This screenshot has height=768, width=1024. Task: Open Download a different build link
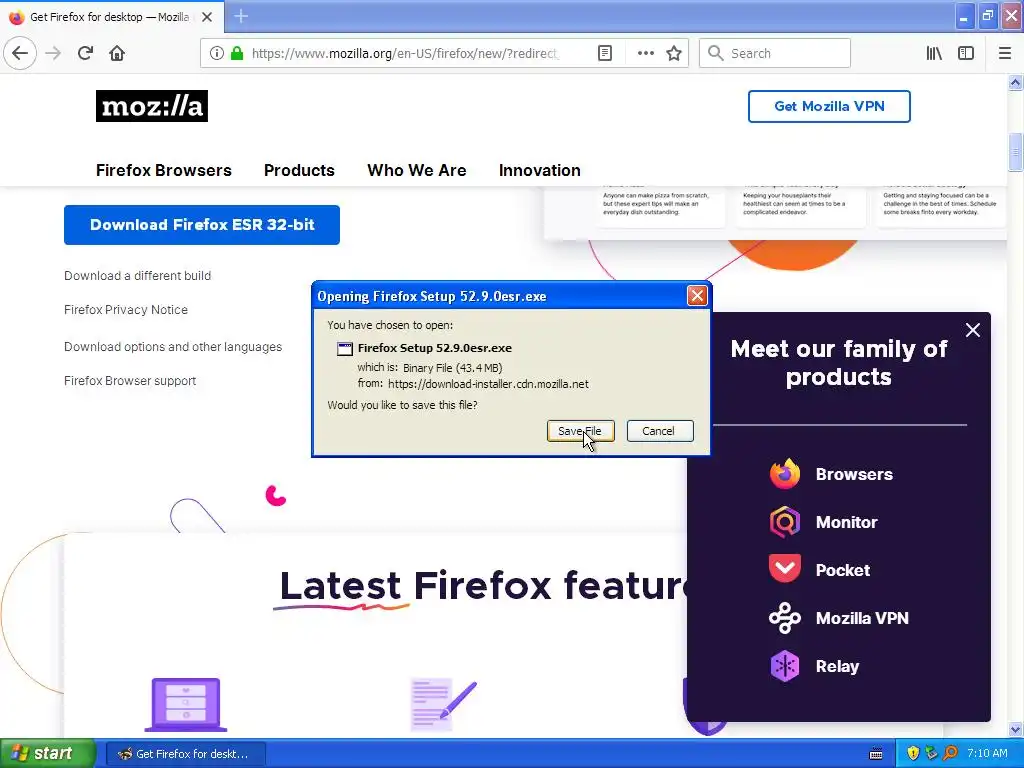(137, 276)
